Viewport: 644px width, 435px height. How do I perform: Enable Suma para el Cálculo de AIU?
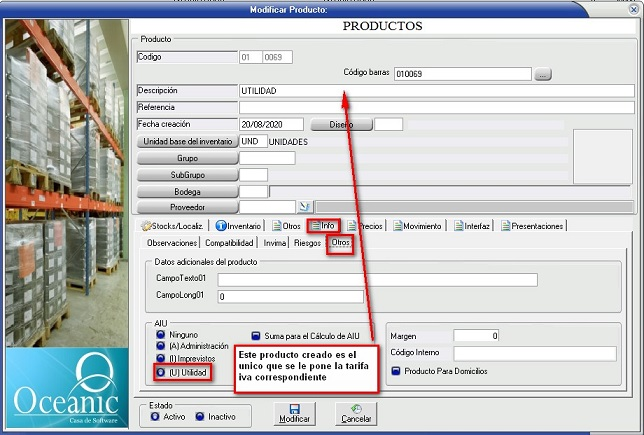point(256,337)
